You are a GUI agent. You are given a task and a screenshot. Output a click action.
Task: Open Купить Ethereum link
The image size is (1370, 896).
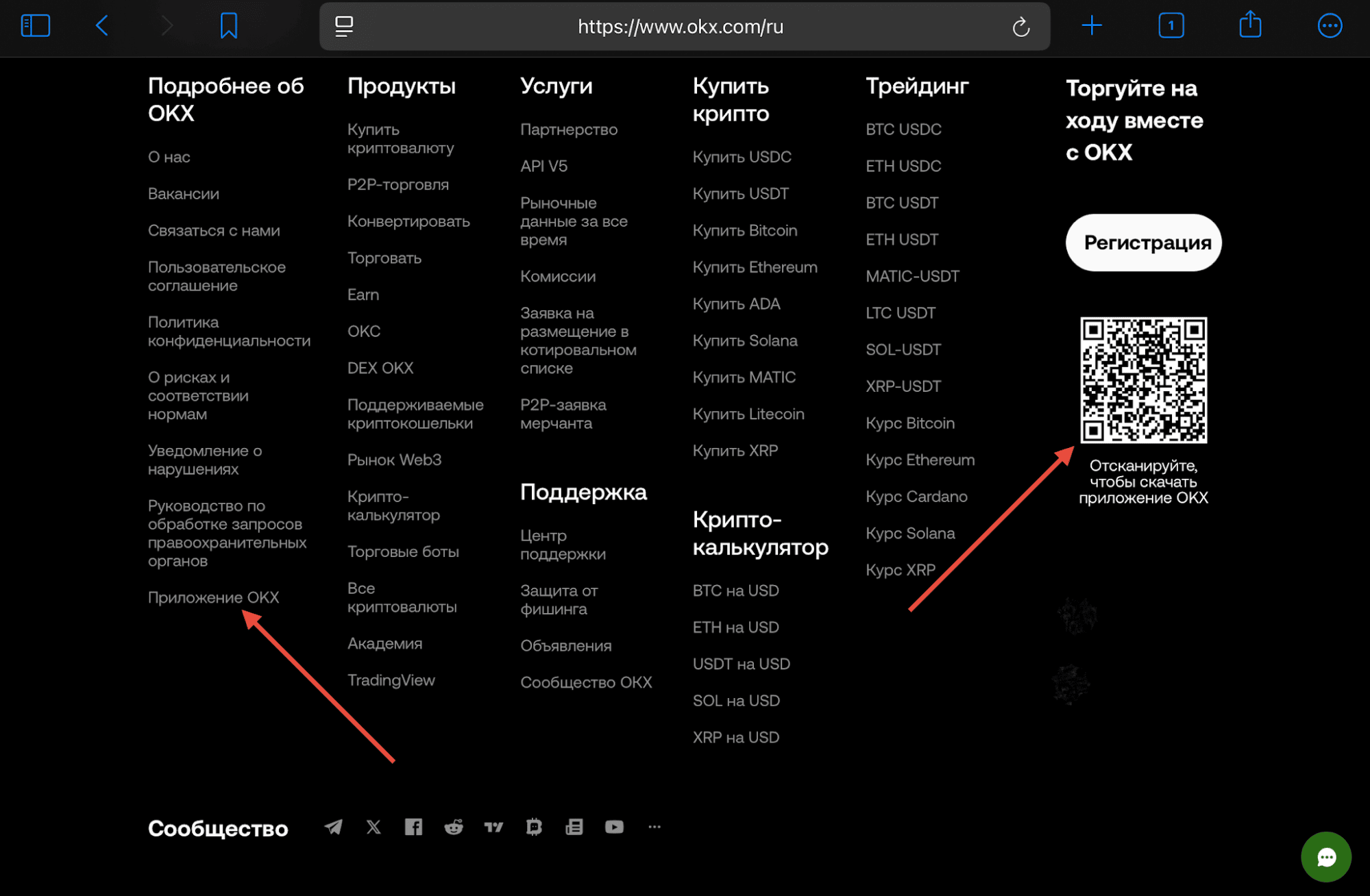click(755, 267)
